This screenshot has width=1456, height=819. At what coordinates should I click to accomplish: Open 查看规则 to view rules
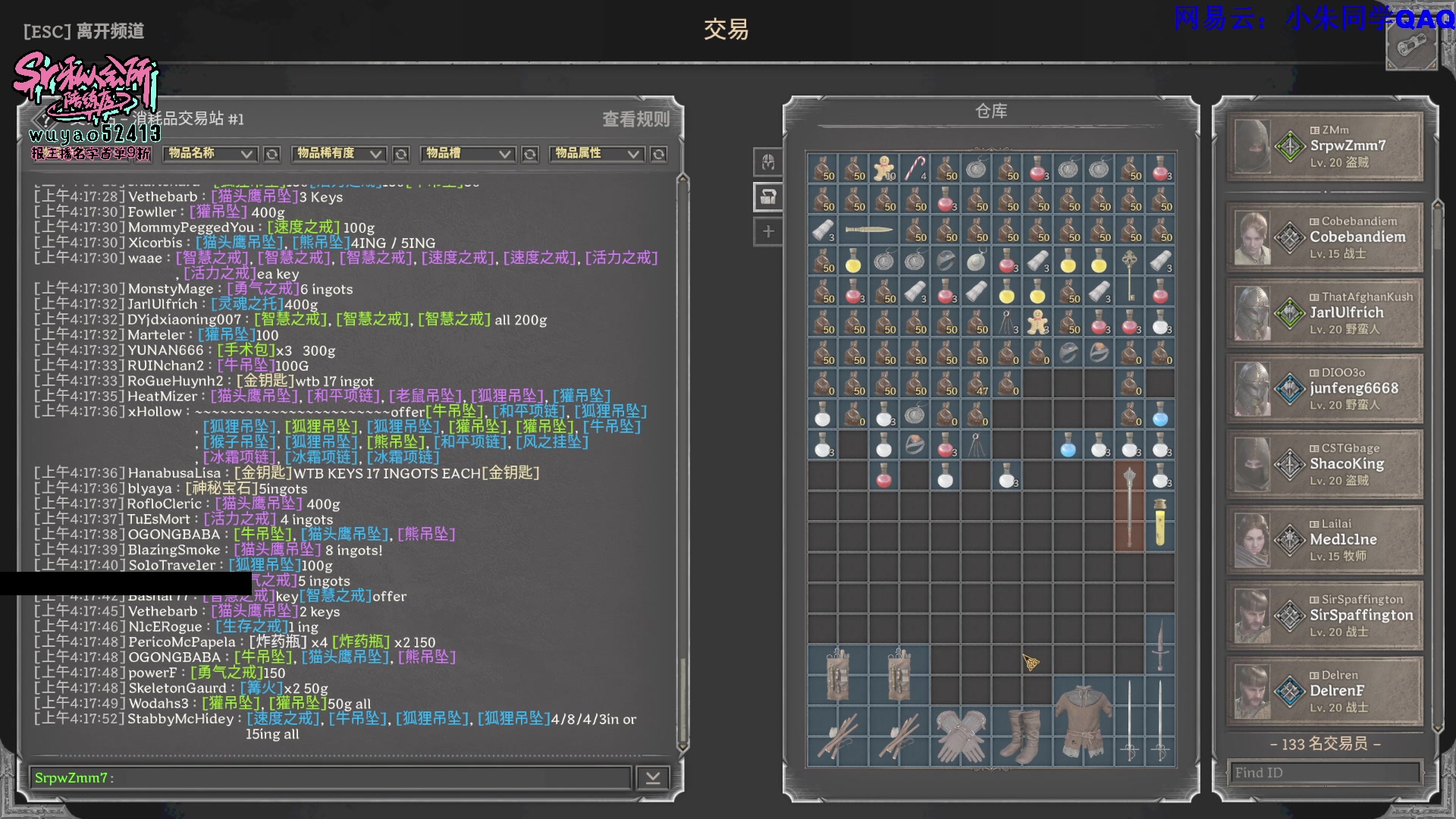coord(636,119)
